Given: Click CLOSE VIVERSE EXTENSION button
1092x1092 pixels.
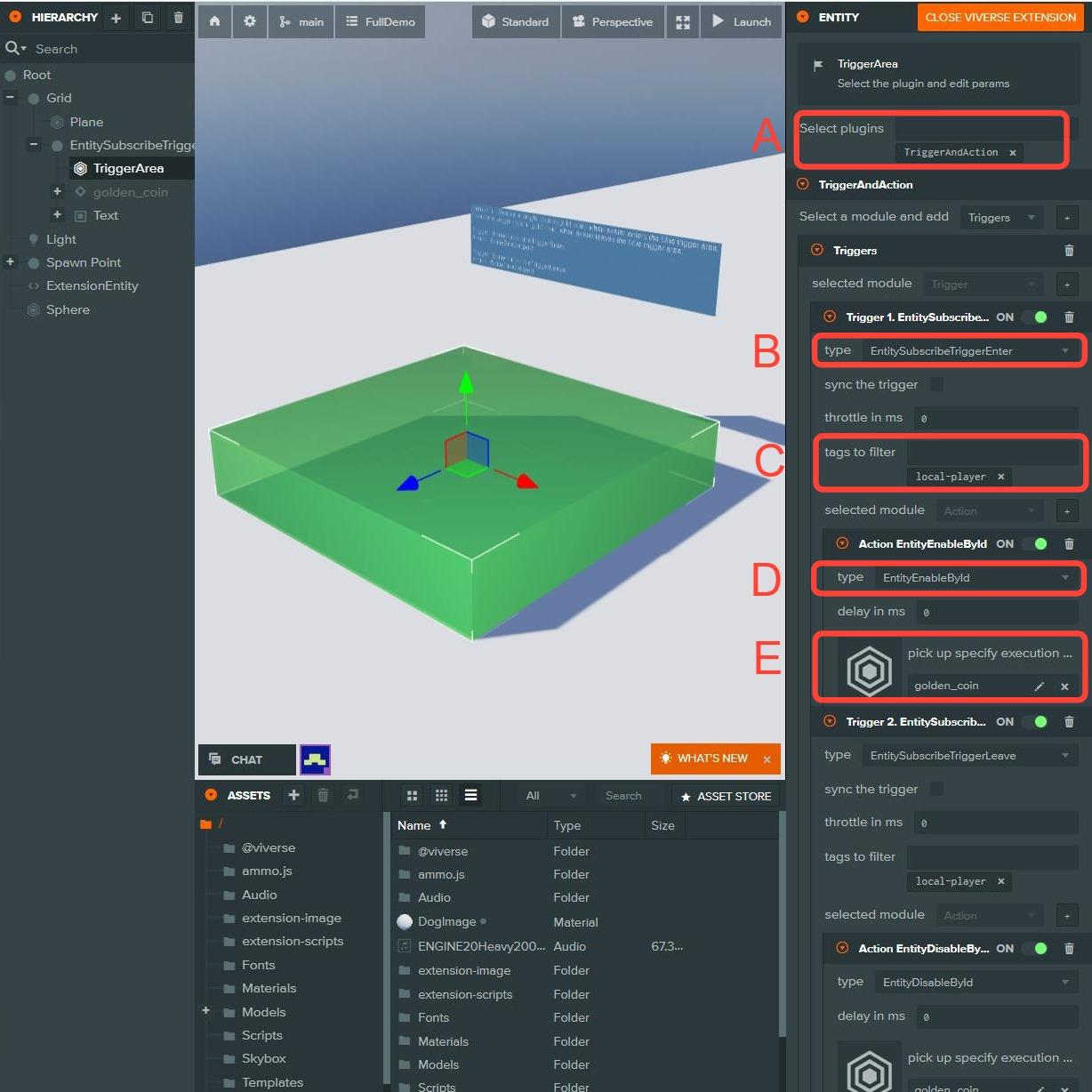Looking at the screenshot, I should (x=1000, y=17).
